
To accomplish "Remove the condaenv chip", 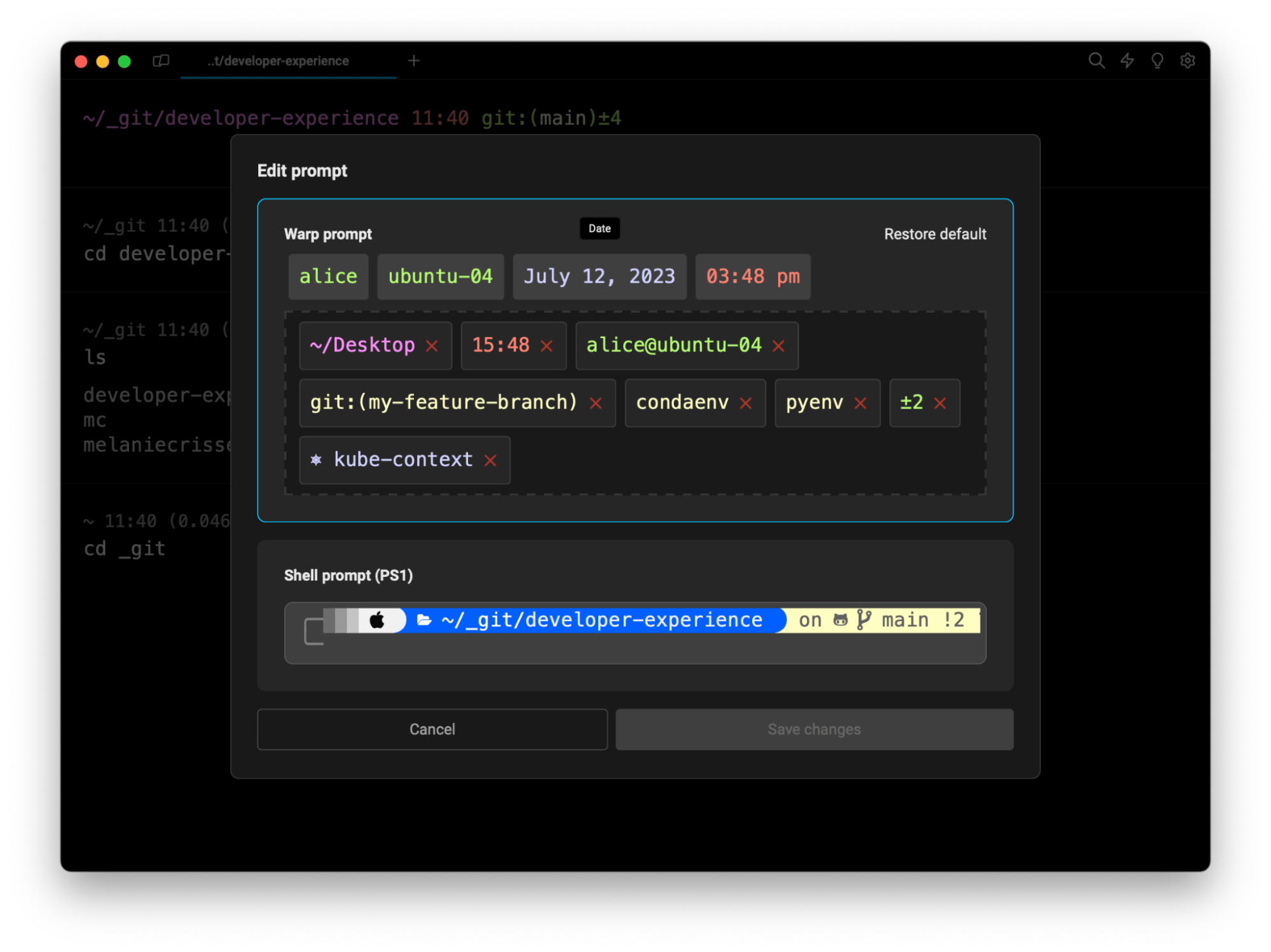I will (746, 403).
